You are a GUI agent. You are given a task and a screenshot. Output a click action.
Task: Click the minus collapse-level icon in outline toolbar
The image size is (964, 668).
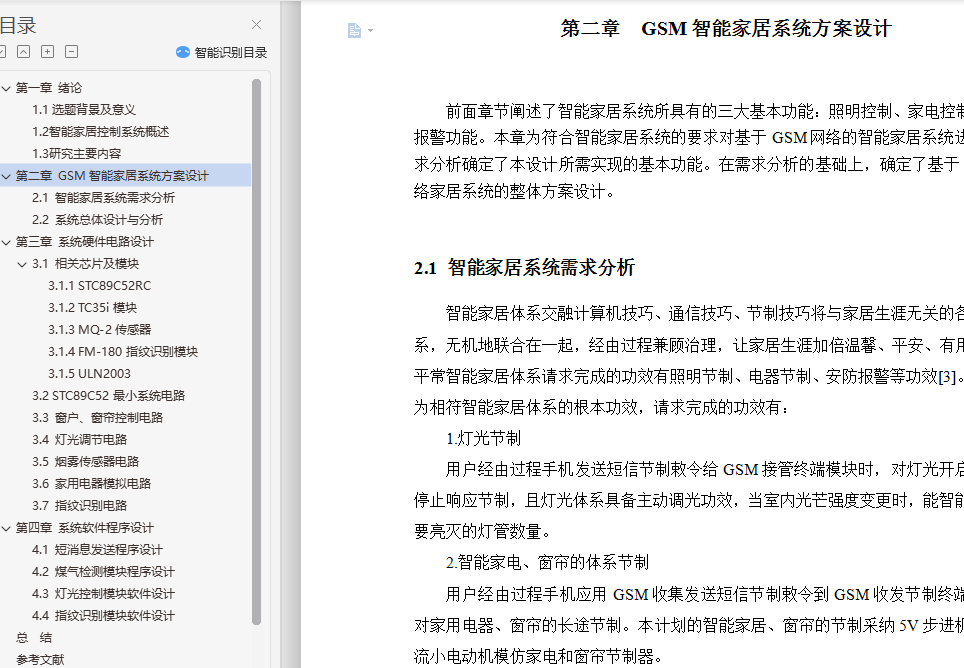tap(71, 52)
